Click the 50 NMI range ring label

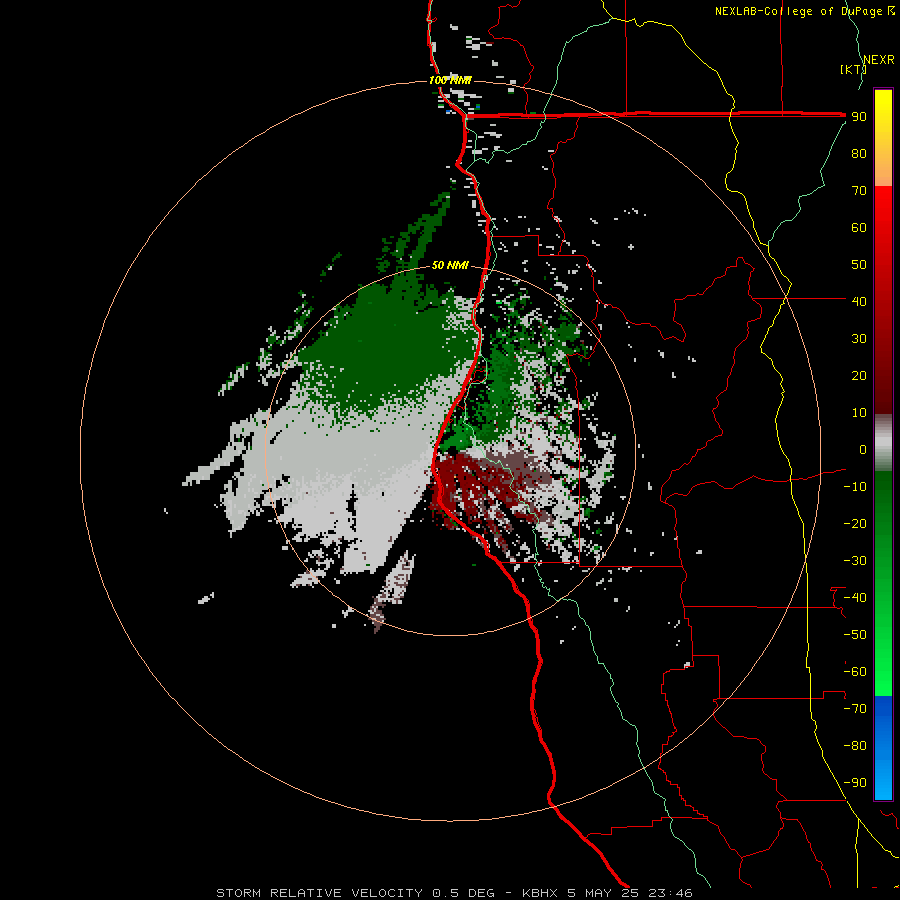tap(450, 265)
